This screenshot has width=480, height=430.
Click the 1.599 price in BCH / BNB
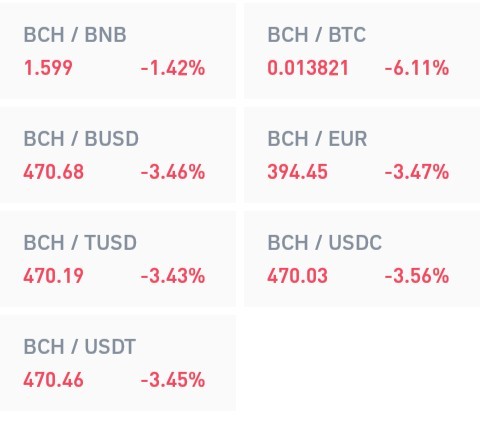(48, 68)
